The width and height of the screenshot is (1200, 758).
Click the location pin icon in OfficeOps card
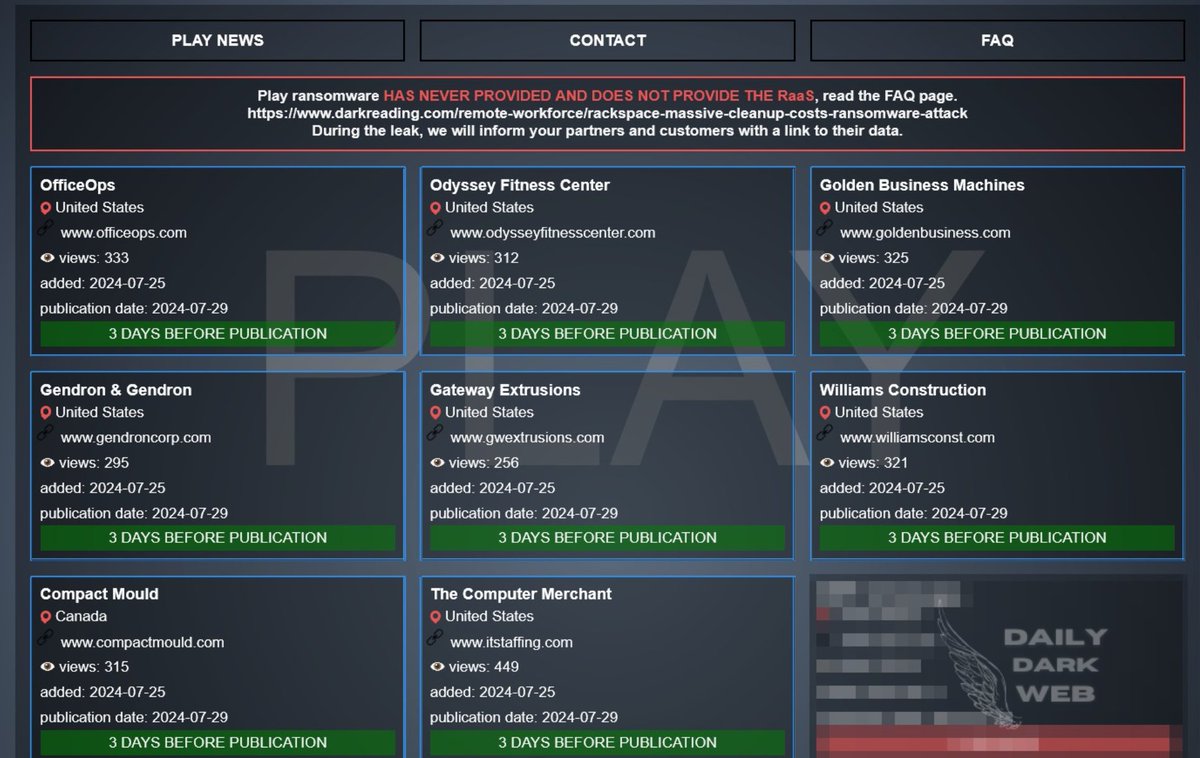[45, 208]
